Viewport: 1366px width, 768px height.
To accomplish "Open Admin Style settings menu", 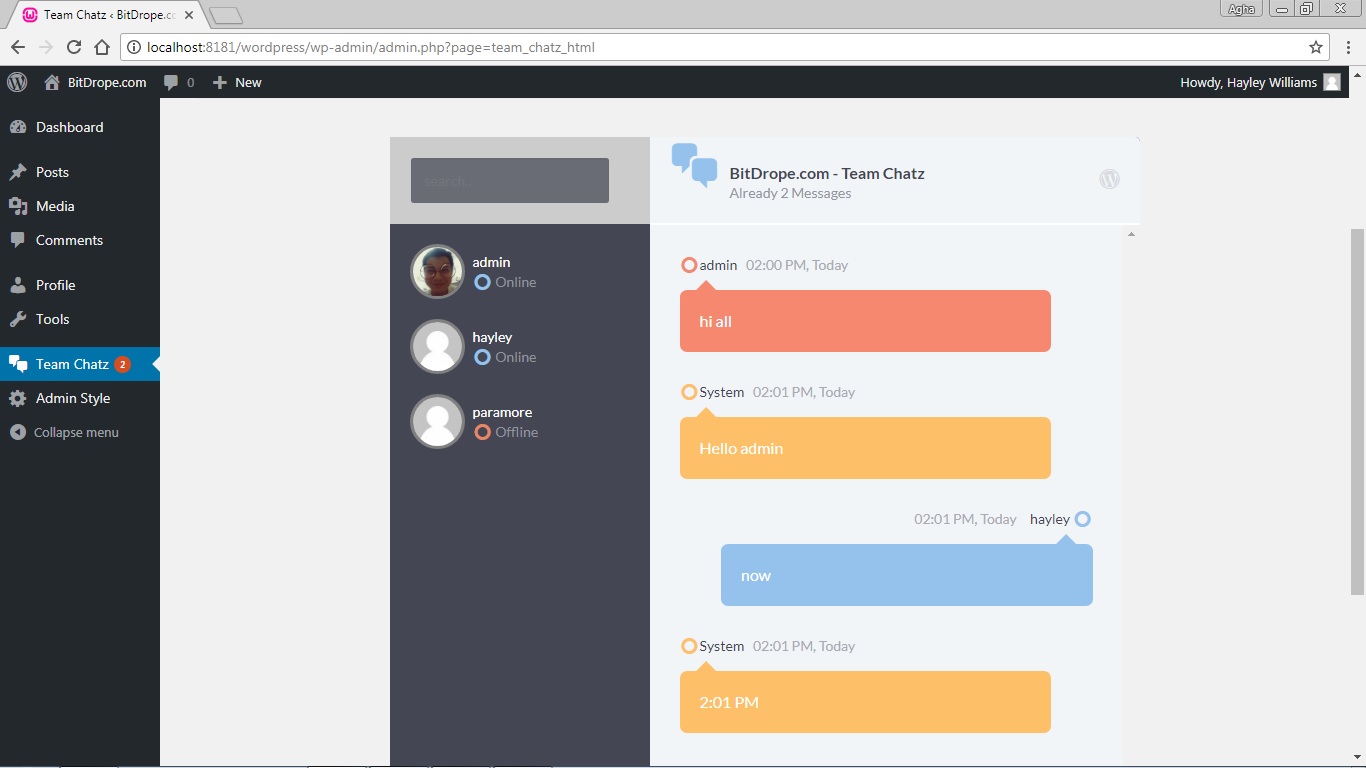I will (x=80, y=398).
